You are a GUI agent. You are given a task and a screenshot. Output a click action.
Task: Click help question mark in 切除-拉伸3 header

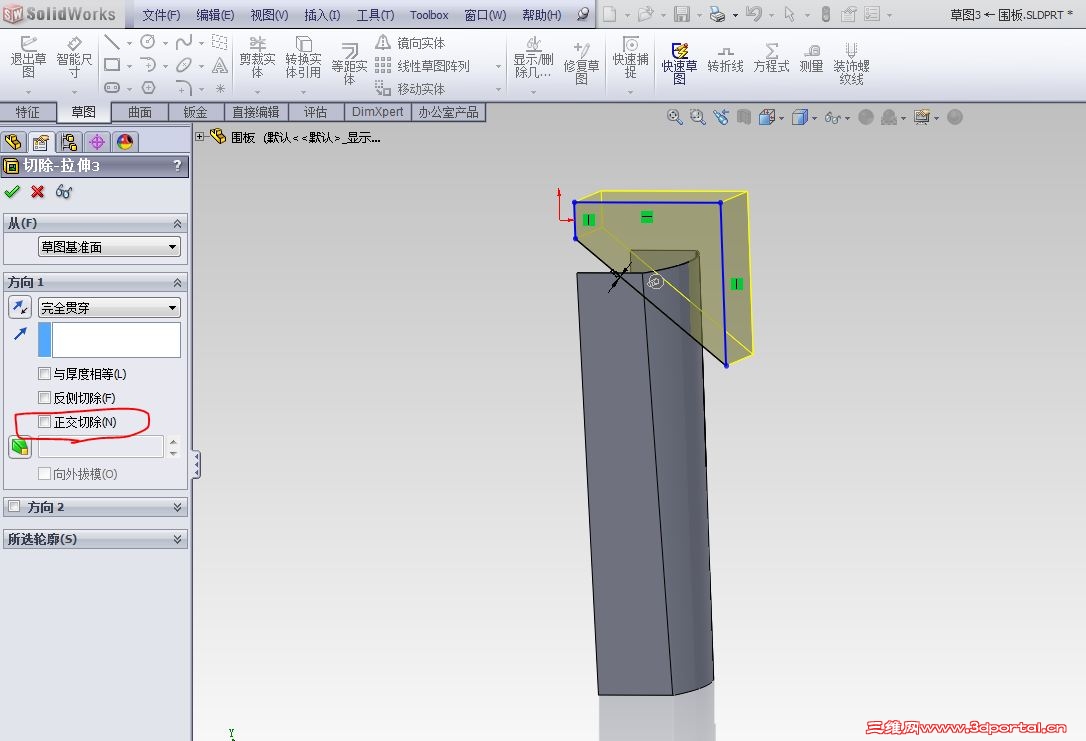pyautogui.click(x=177, y=165)
